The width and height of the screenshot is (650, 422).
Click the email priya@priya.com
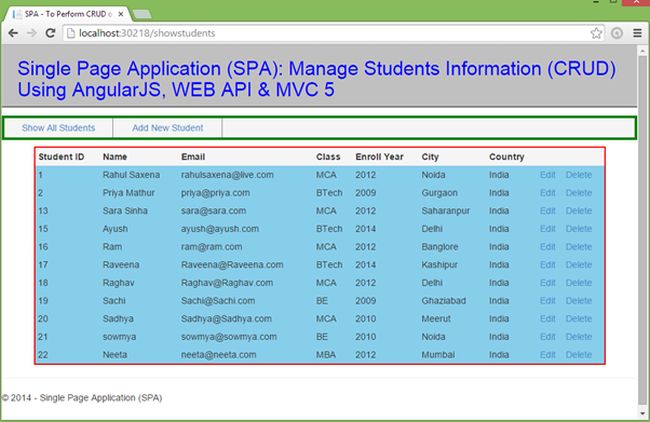(x=216, y=193)
